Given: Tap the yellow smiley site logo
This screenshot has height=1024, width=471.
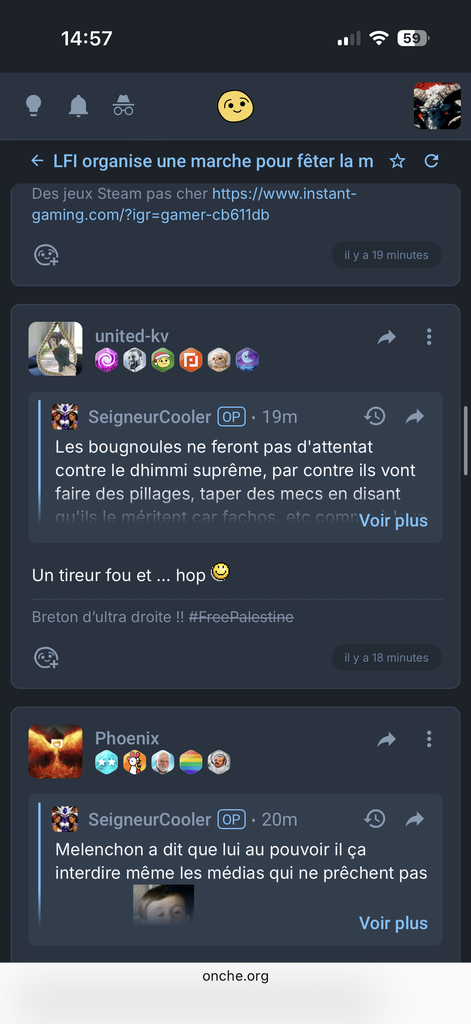Looking at the screenshot, I should (235, 106).
